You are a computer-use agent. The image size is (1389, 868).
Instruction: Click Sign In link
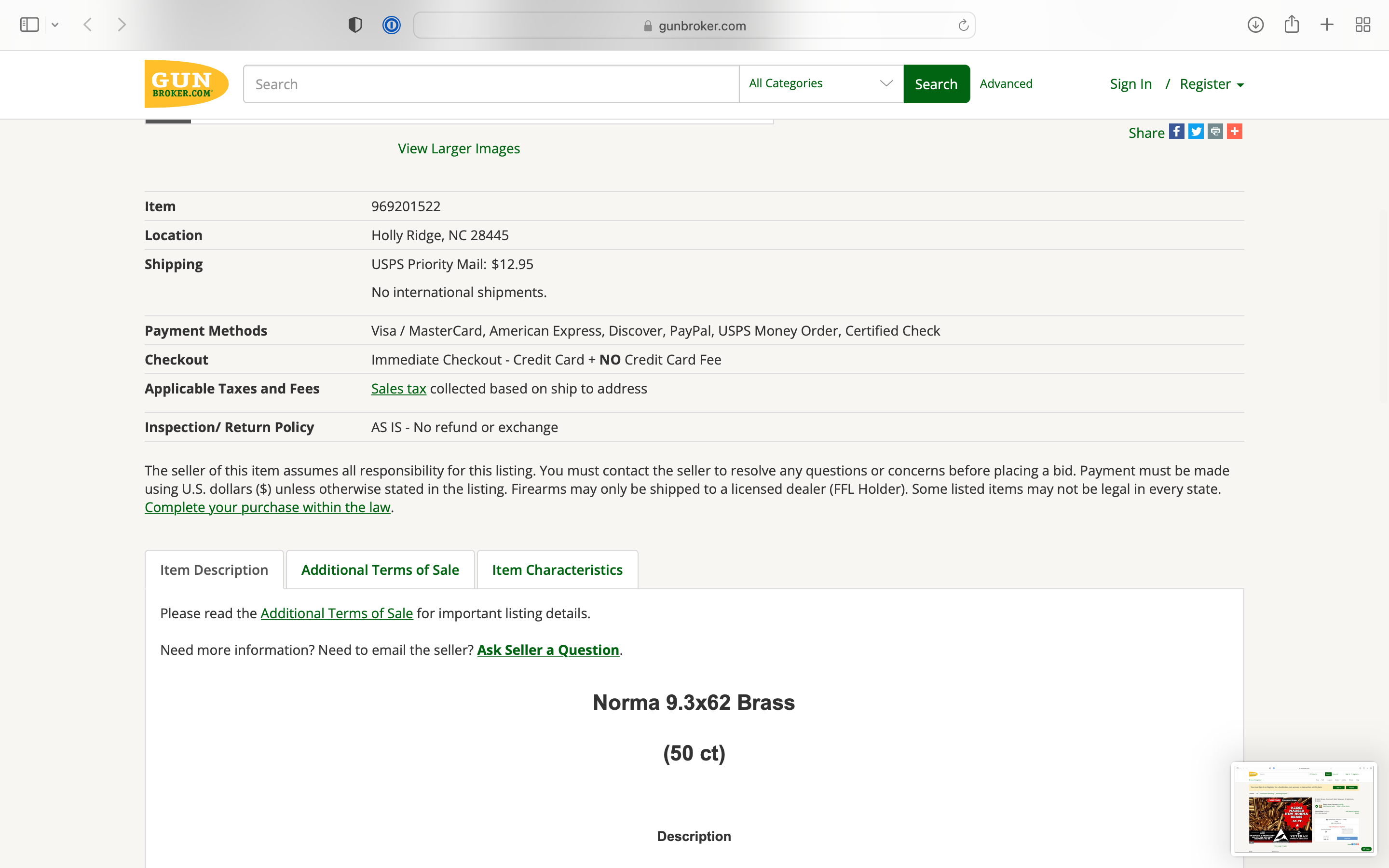point(1130,84)
